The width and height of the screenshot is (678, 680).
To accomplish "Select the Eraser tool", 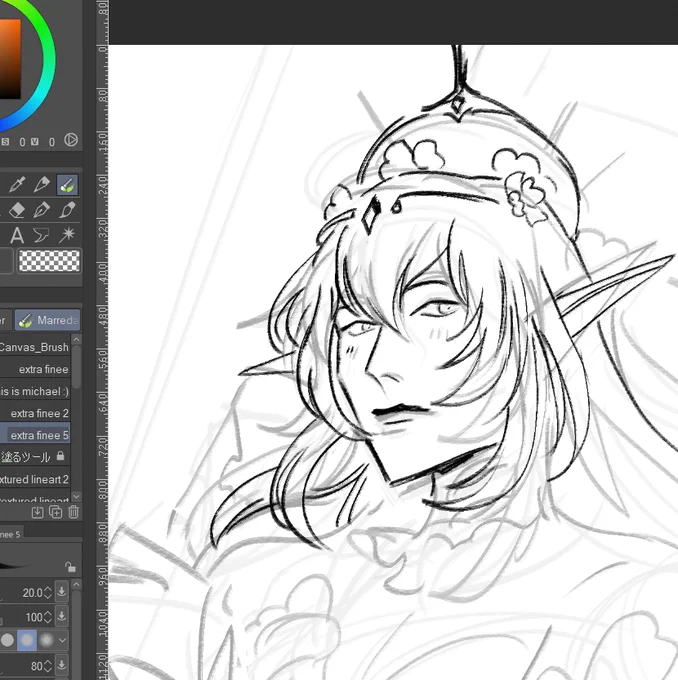I will tap(17, 210).
